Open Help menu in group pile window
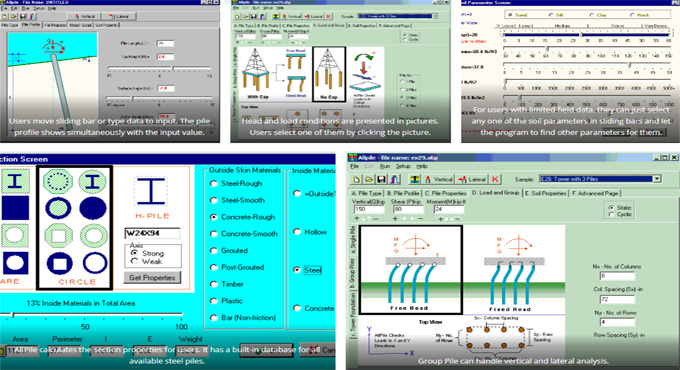Viewport: 680px width, 370px height. 422,167
